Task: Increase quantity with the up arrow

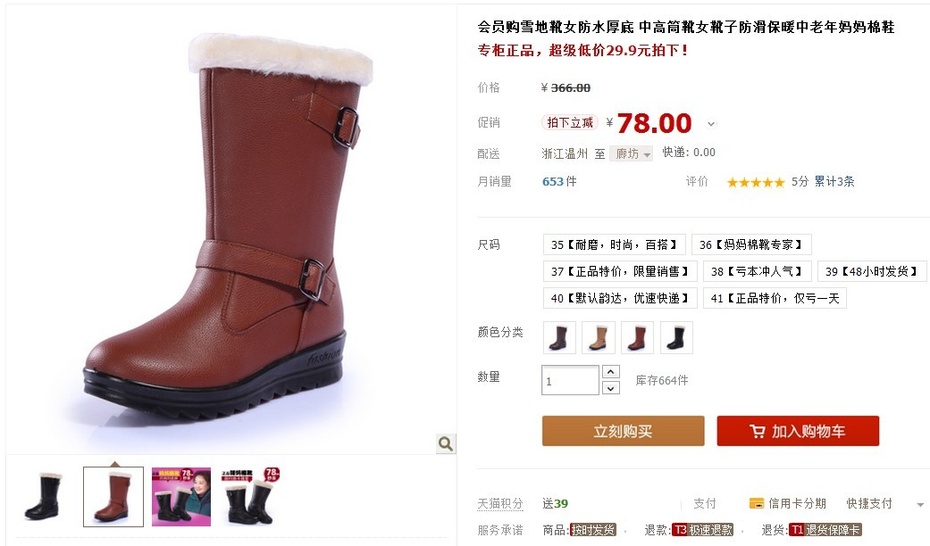Action: click(x=610, y=372)
